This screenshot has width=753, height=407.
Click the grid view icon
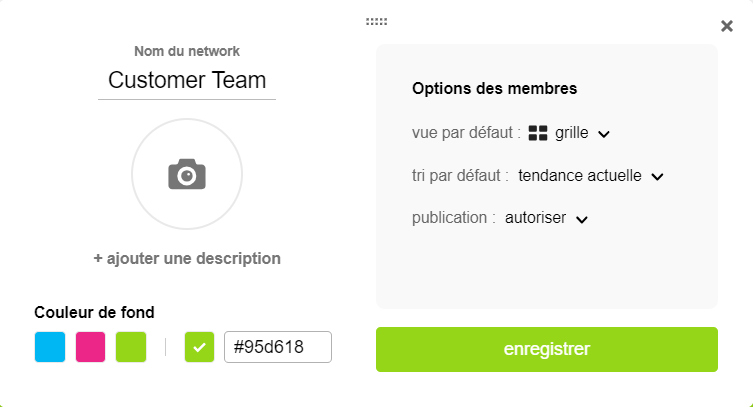pyautogui.click(x=538, y=133)
